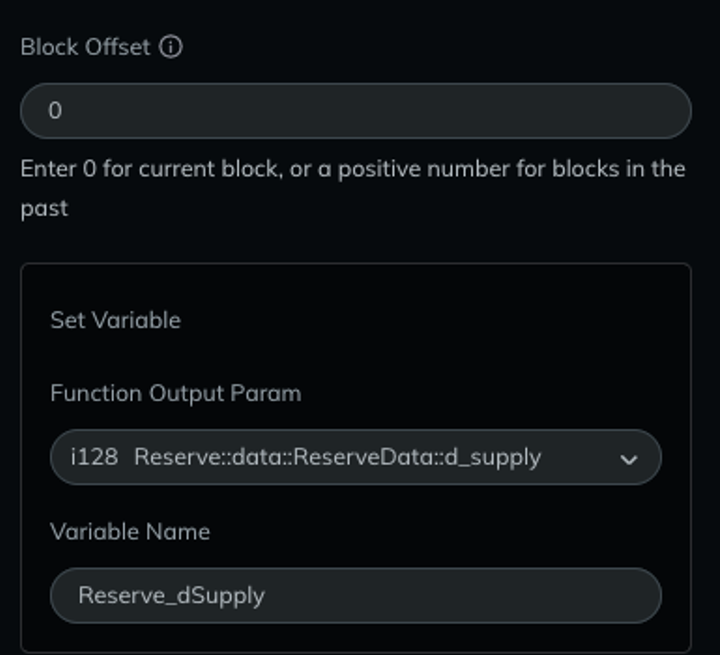Click the 0 value in Block Offset
Viewport: 720px width, 655px height.
point(55,111)
